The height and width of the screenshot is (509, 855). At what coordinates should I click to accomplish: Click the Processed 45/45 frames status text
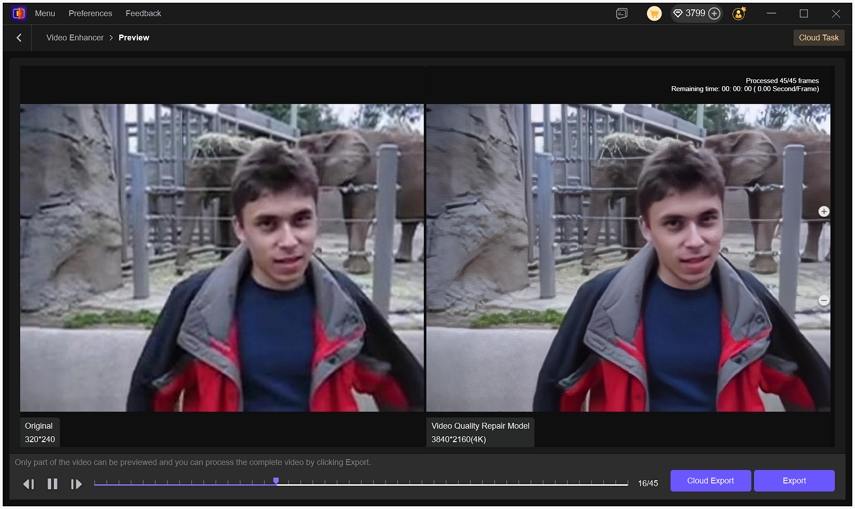click(782, 81)
